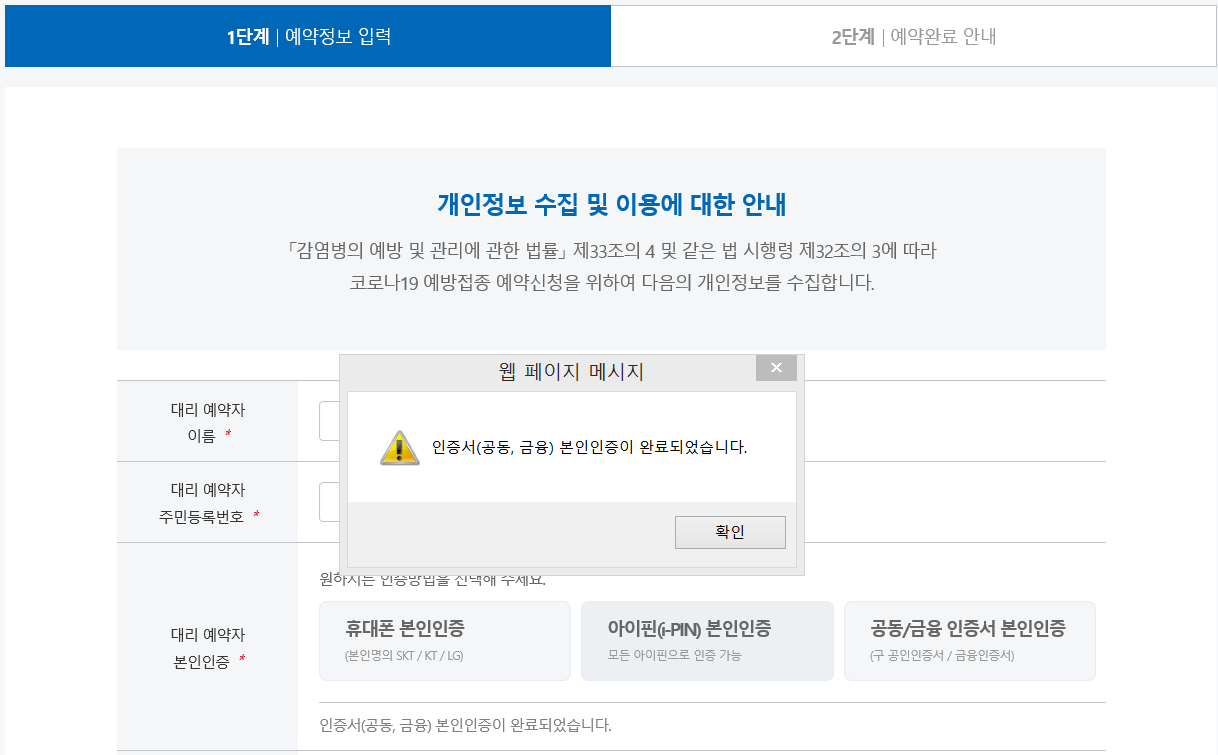Click the 대리 예약자 이름 input field
Screen dimensions: 1218x755
coord(330,421)
